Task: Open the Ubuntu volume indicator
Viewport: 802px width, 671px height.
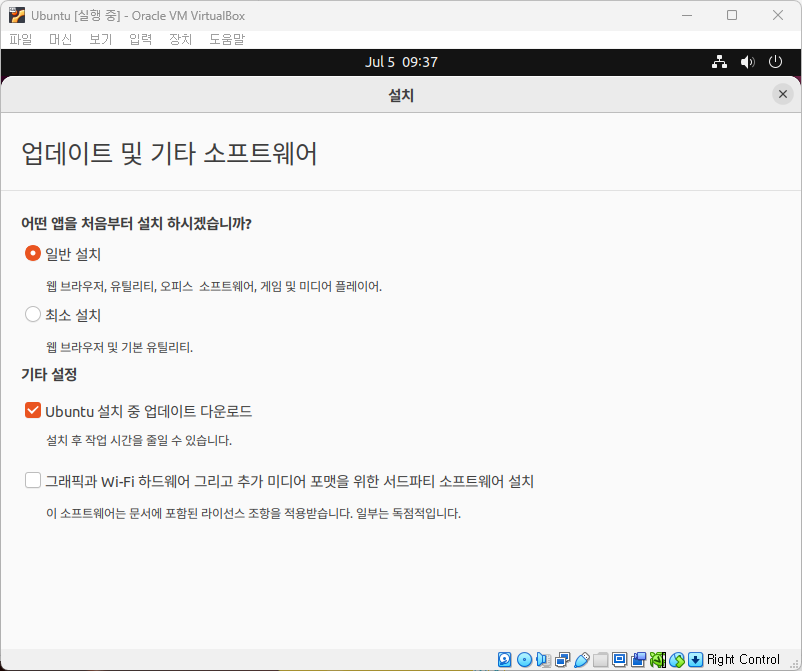Action: point(747,62)
